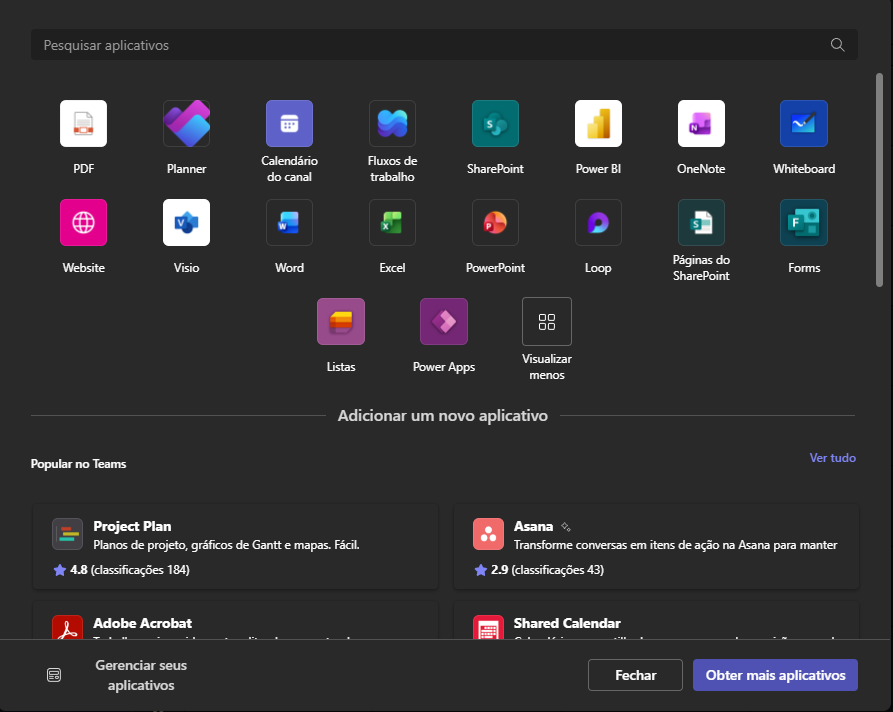Collapse app list with Visualizar menos

tap(547, 322)
